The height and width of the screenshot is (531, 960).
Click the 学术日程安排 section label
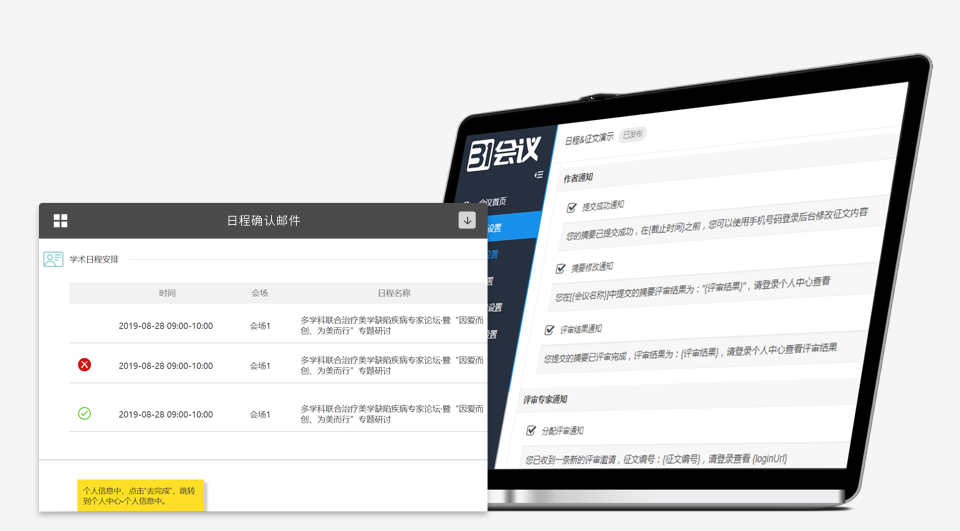(x=94, y=259)
